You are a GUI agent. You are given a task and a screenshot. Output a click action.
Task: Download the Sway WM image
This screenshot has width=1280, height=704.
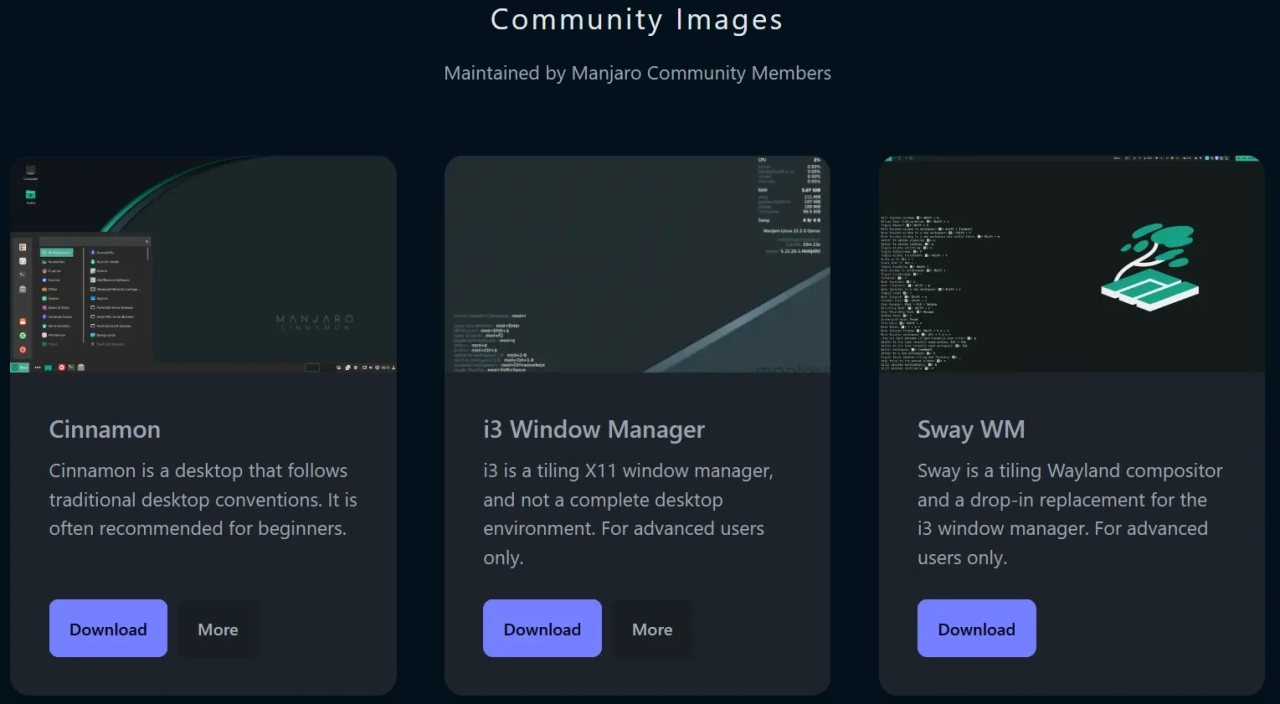[x=976, y=629]
